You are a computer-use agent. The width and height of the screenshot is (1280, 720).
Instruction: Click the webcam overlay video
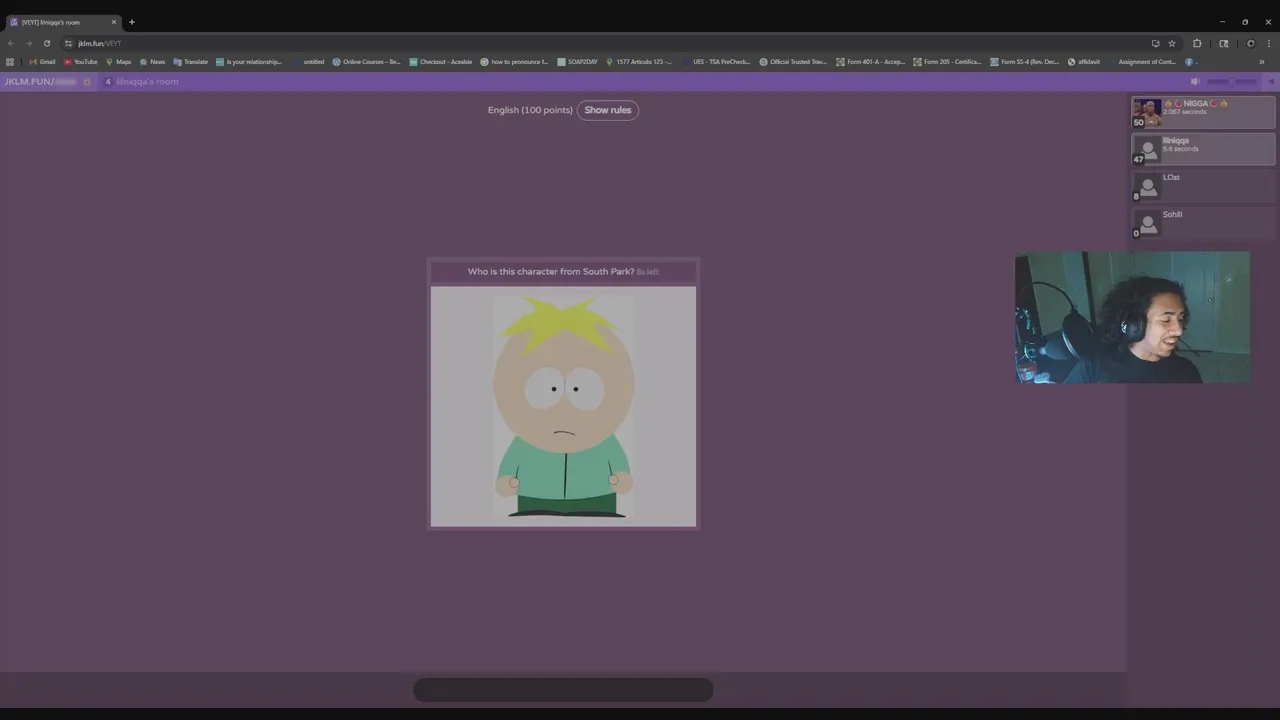pos(1132,317)
